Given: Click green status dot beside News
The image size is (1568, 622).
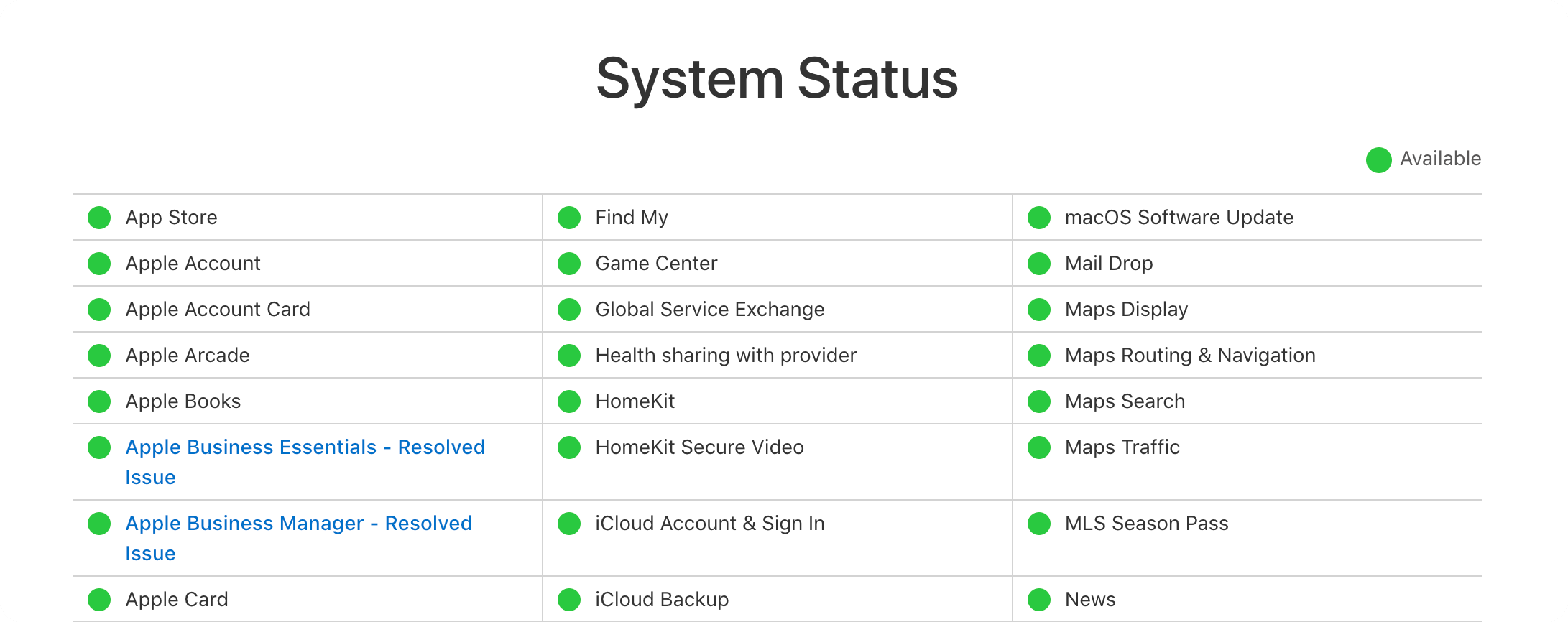Looking at the screenshot, I should [1039, 600].
